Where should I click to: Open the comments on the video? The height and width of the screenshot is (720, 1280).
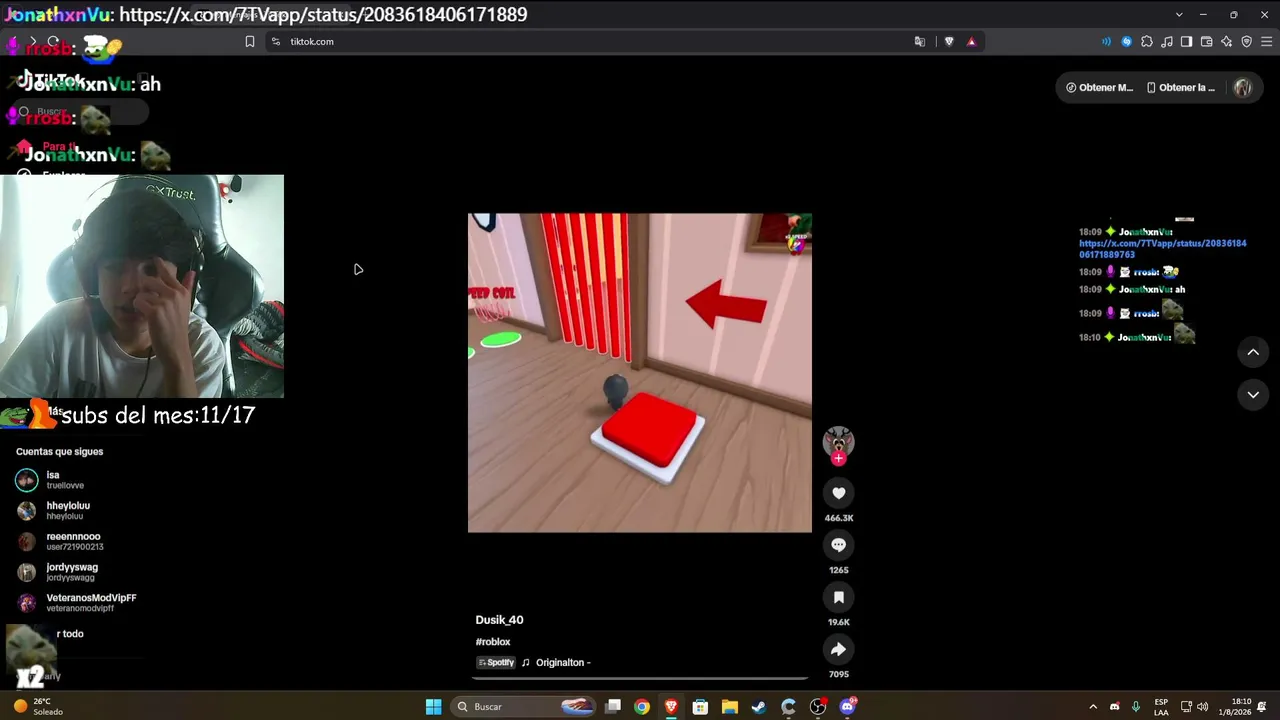838,545
